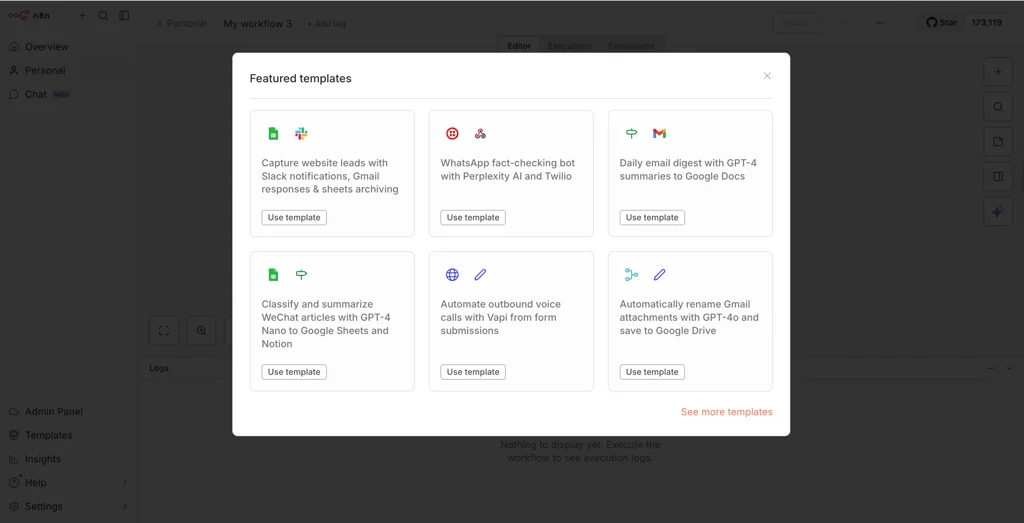This screenshot has width=1024, height=523.
Task: Switch to the Evaluations tab
Action: pyautogui.click(x=631, y=46)
